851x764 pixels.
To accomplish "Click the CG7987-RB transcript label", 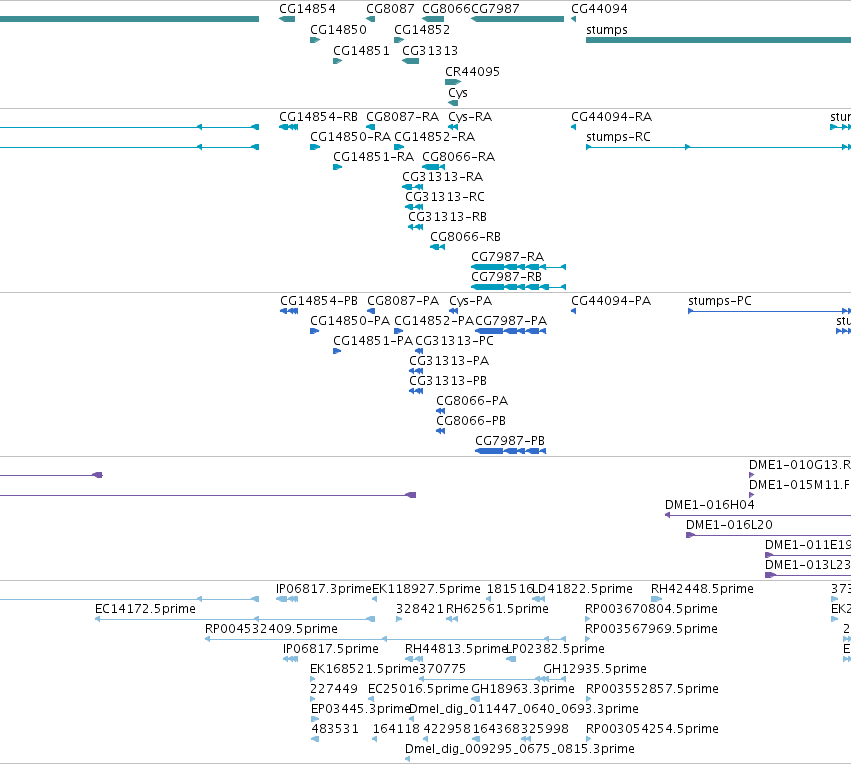I will click(506, 277).
